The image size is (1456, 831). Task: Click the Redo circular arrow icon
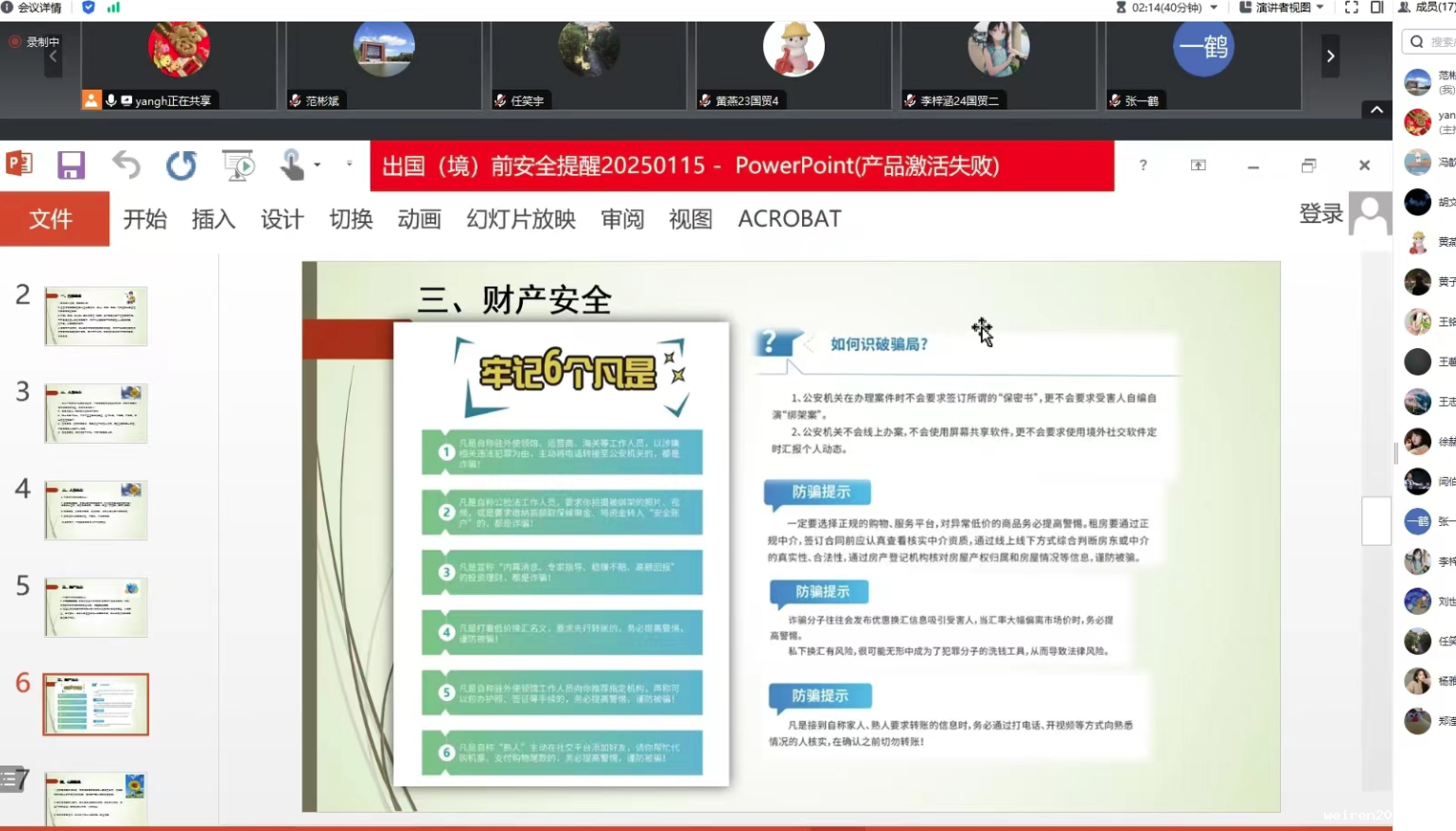point(181,165)
